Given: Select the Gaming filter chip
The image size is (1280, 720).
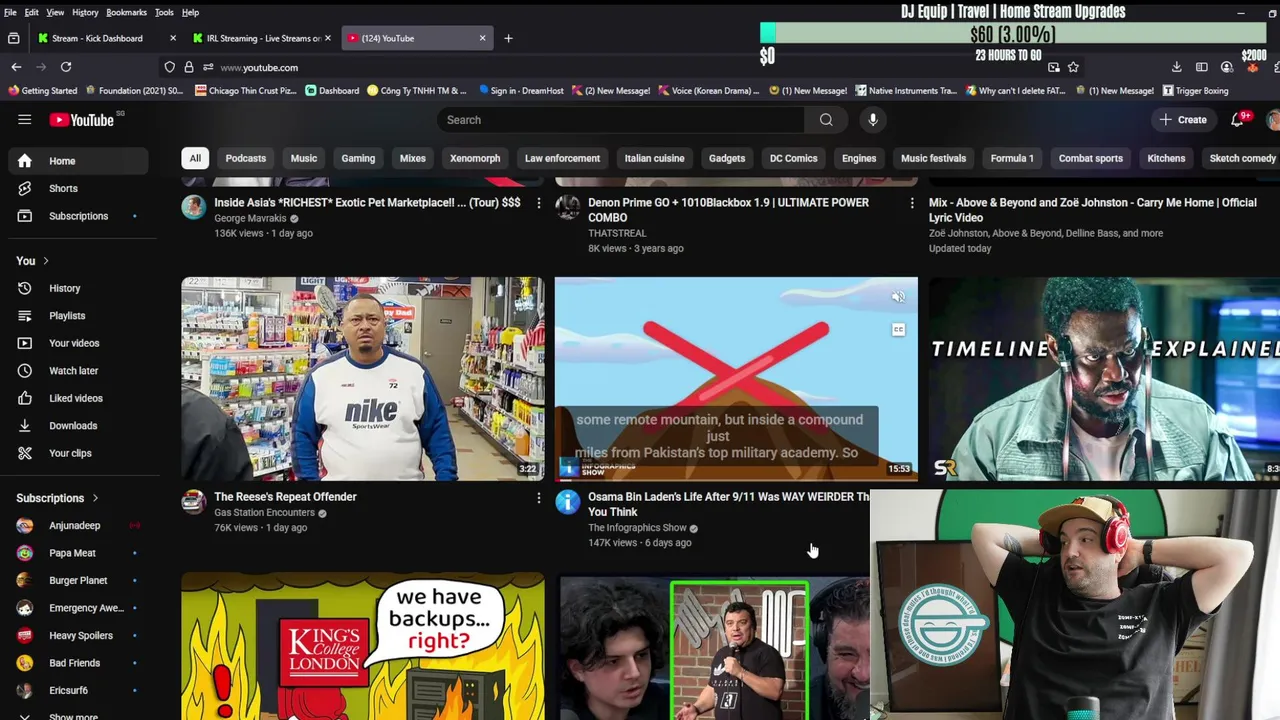Looking at the screenshot, I should point(358,158).
